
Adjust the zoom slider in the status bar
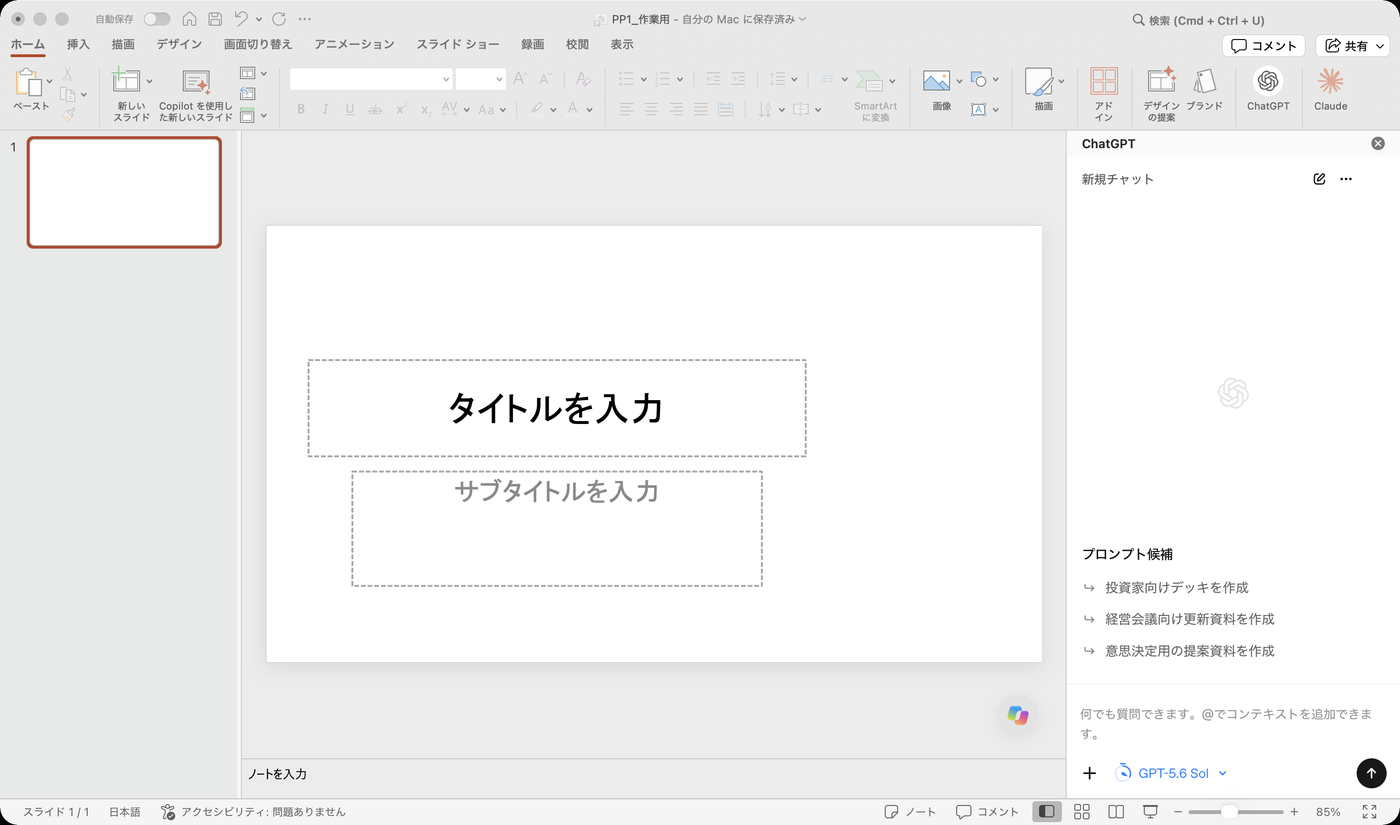coord(1230,812)
